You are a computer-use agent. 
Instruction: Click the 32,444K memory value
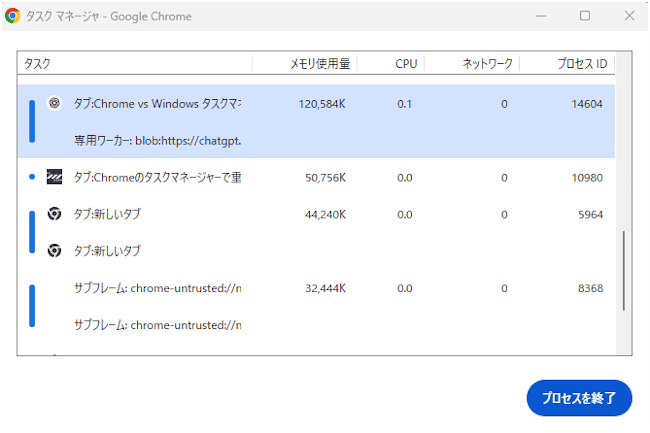pyautogui.click(x=325, y=288)
